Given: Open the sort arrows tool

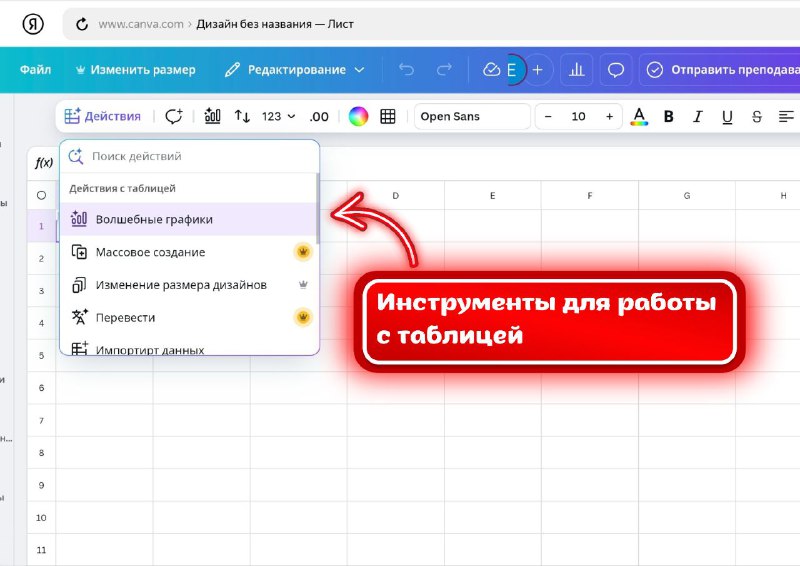Looking at the screenshot, I should click(x=242, y=116).
